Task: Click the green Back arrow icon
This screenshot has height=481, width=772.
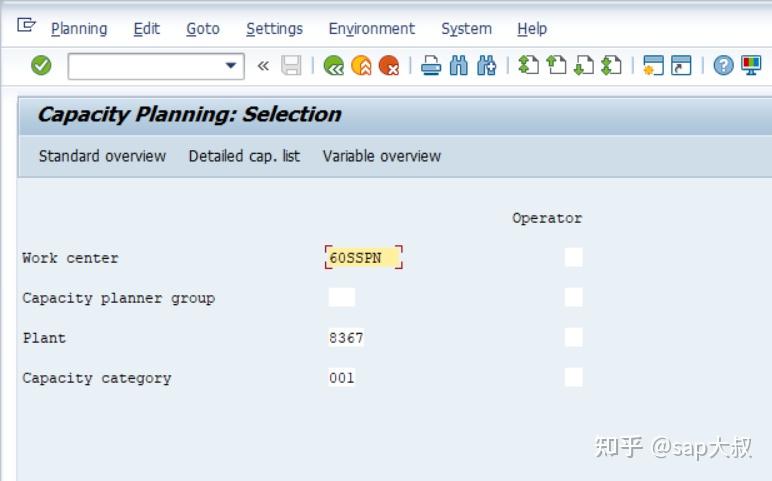Action: 334,67
